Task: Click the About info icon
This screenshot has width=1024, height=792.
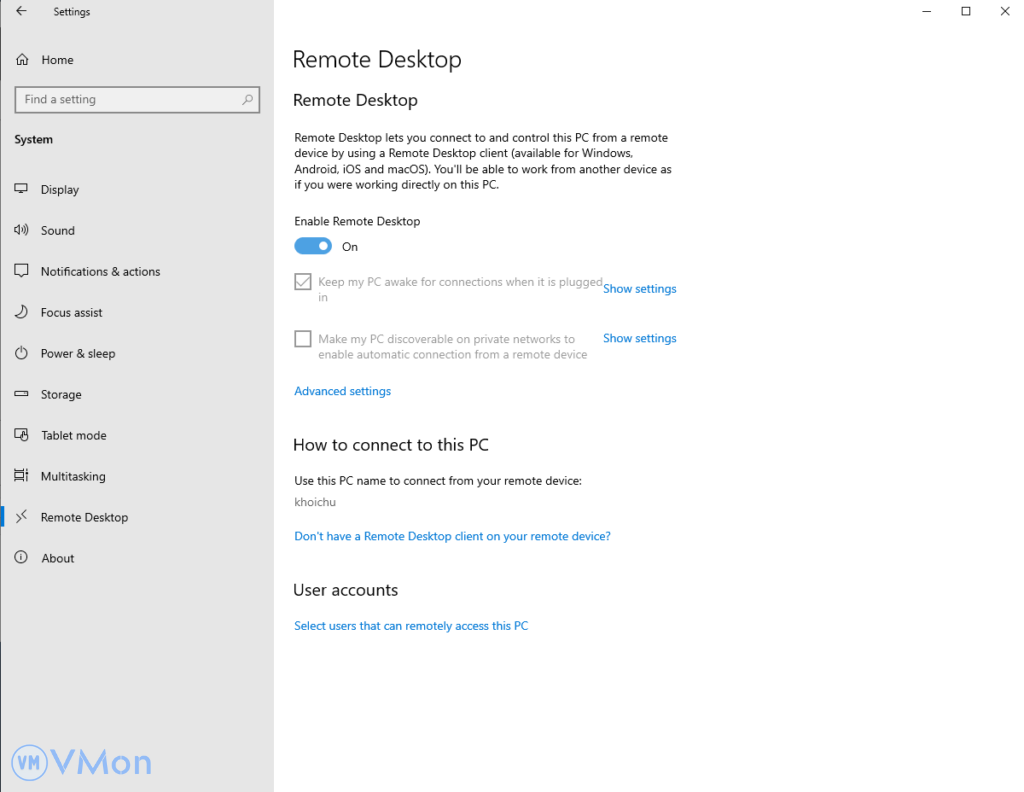Action: (x=21, y=558)
